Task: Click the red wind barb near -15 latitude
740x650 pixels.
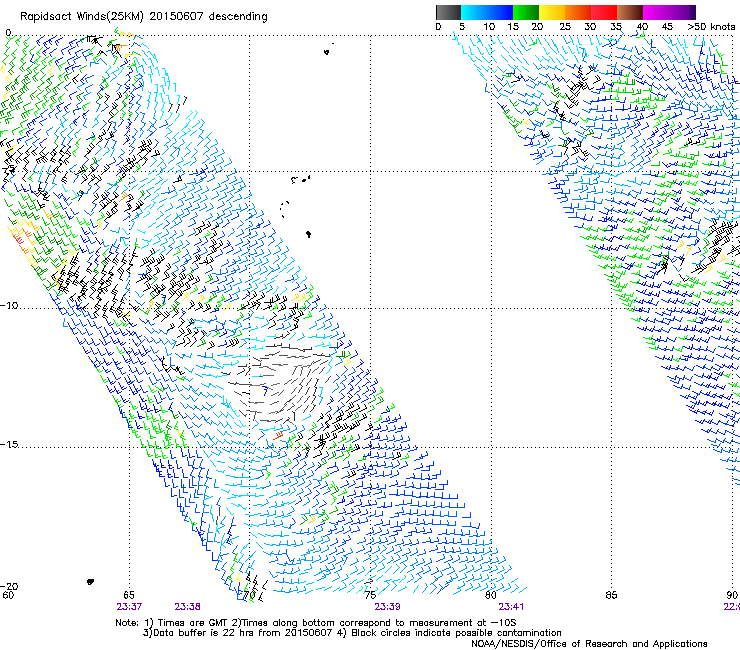Action: (278, 436)
